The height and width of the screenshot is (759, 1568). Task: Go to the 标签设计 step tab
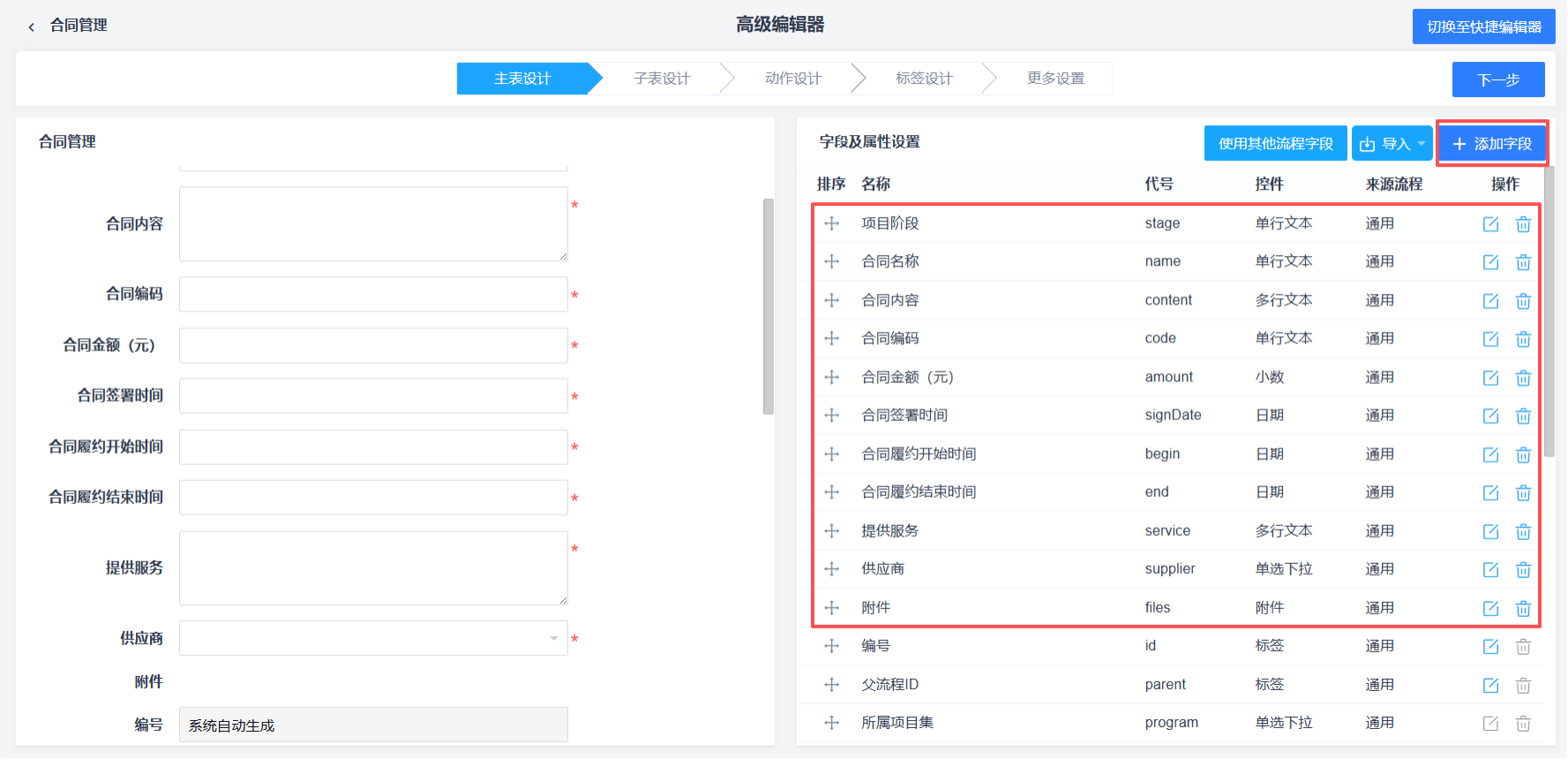pos(924,79)
